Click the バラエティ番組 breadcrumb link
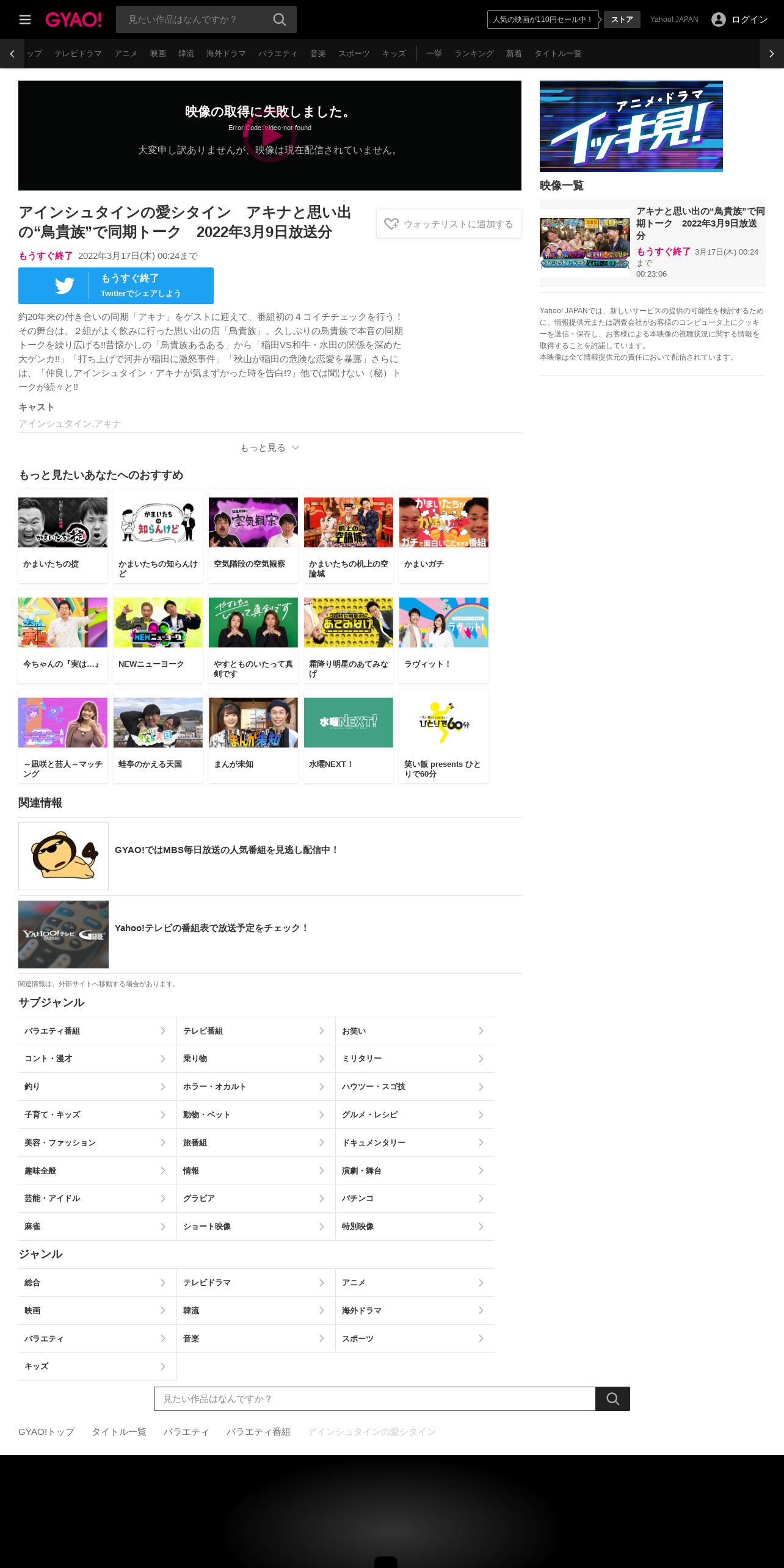784x1568 pixels. [x=258, y=1432]
